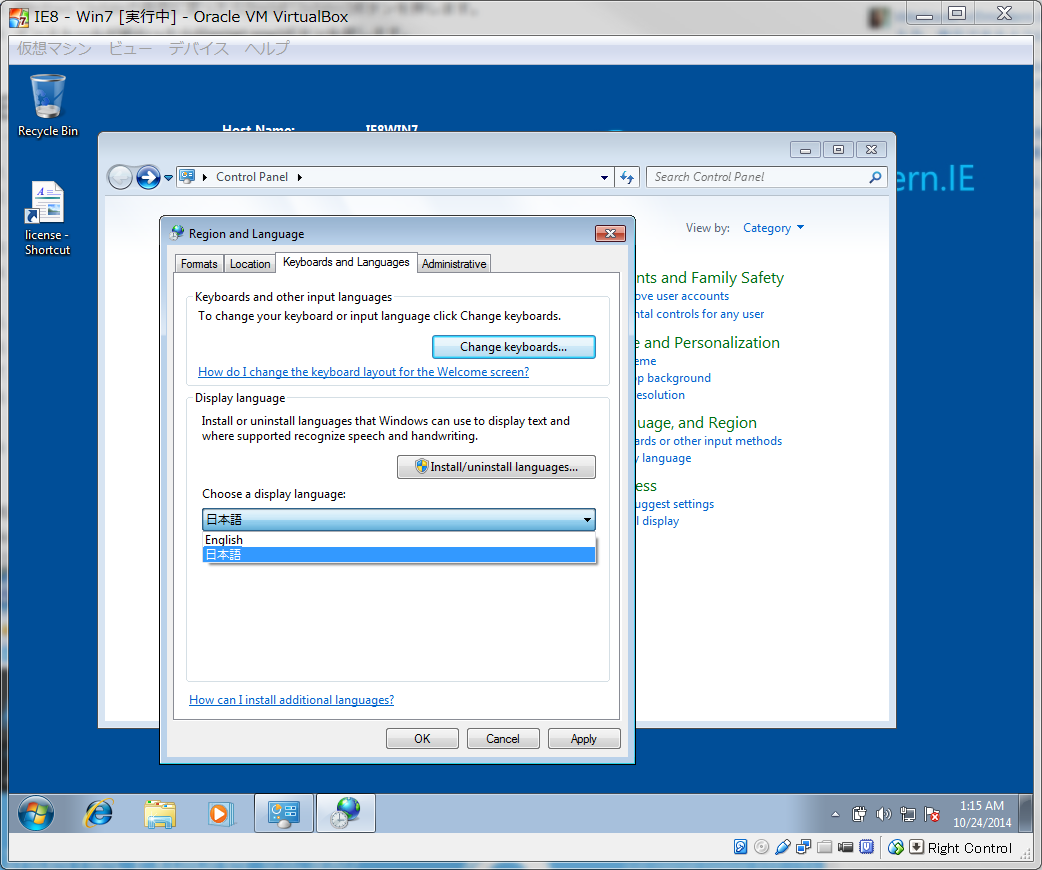The width and height of the screenshot is (1042, 870).
Task: Open the 仮想マシン menu
Action: (54, 49)
